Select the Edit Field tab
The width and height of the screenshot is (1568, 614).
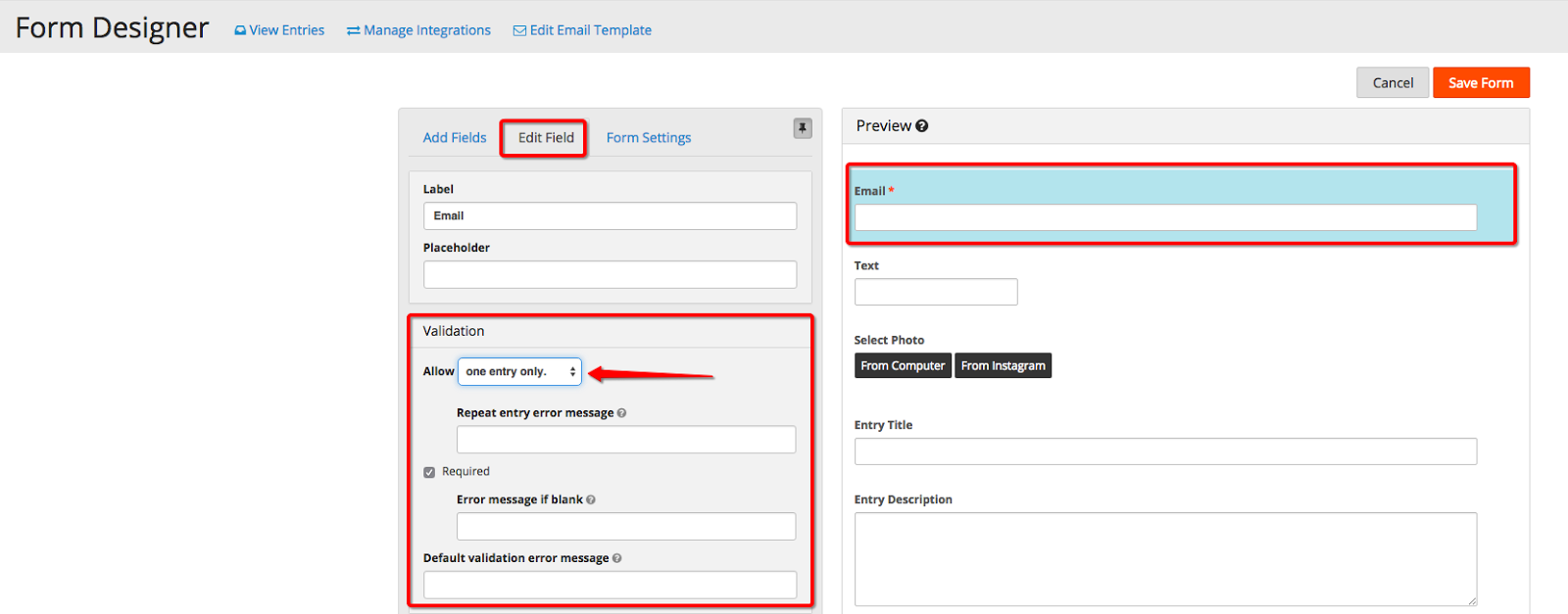546,138
